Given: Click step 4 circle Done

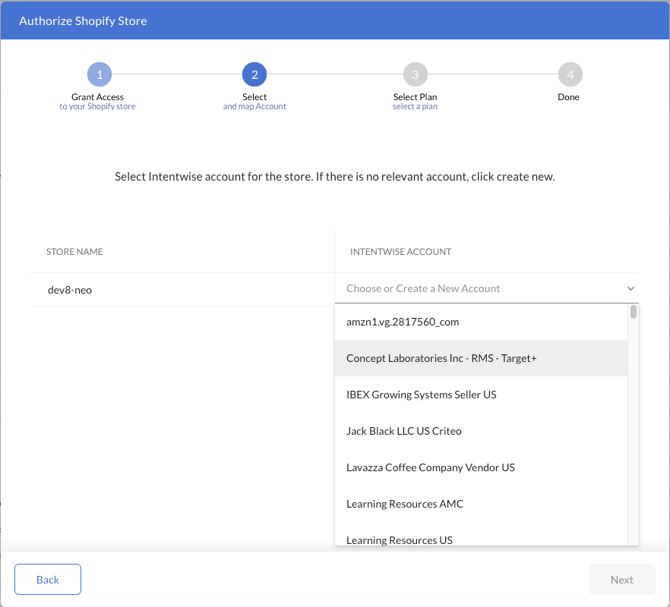Looking at the screenshot, I should click(x=570, y=74).
